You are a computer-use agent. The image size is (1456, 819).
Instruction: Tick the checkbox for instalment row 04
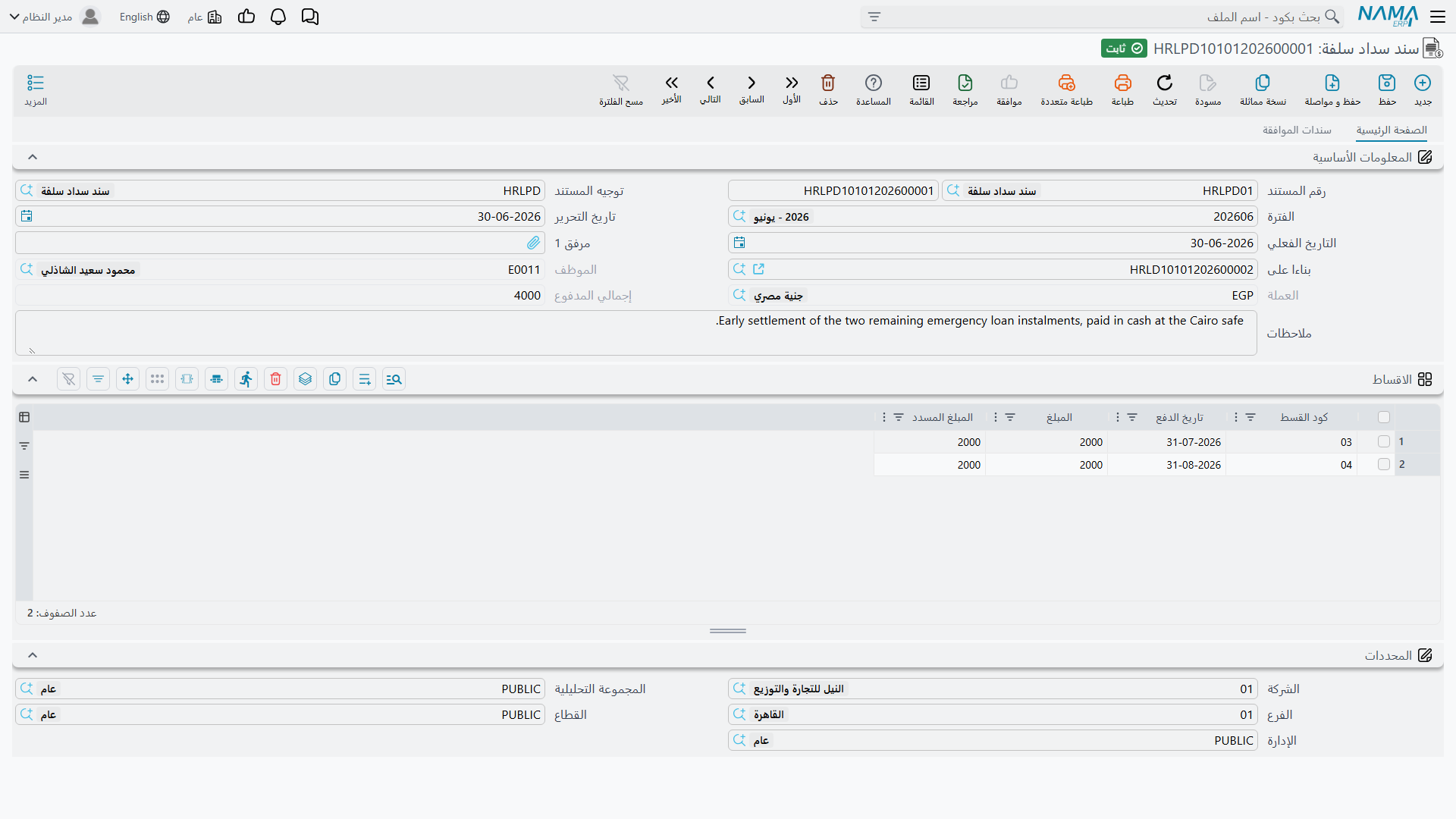pyautogui.click(x=1384, y=464)
